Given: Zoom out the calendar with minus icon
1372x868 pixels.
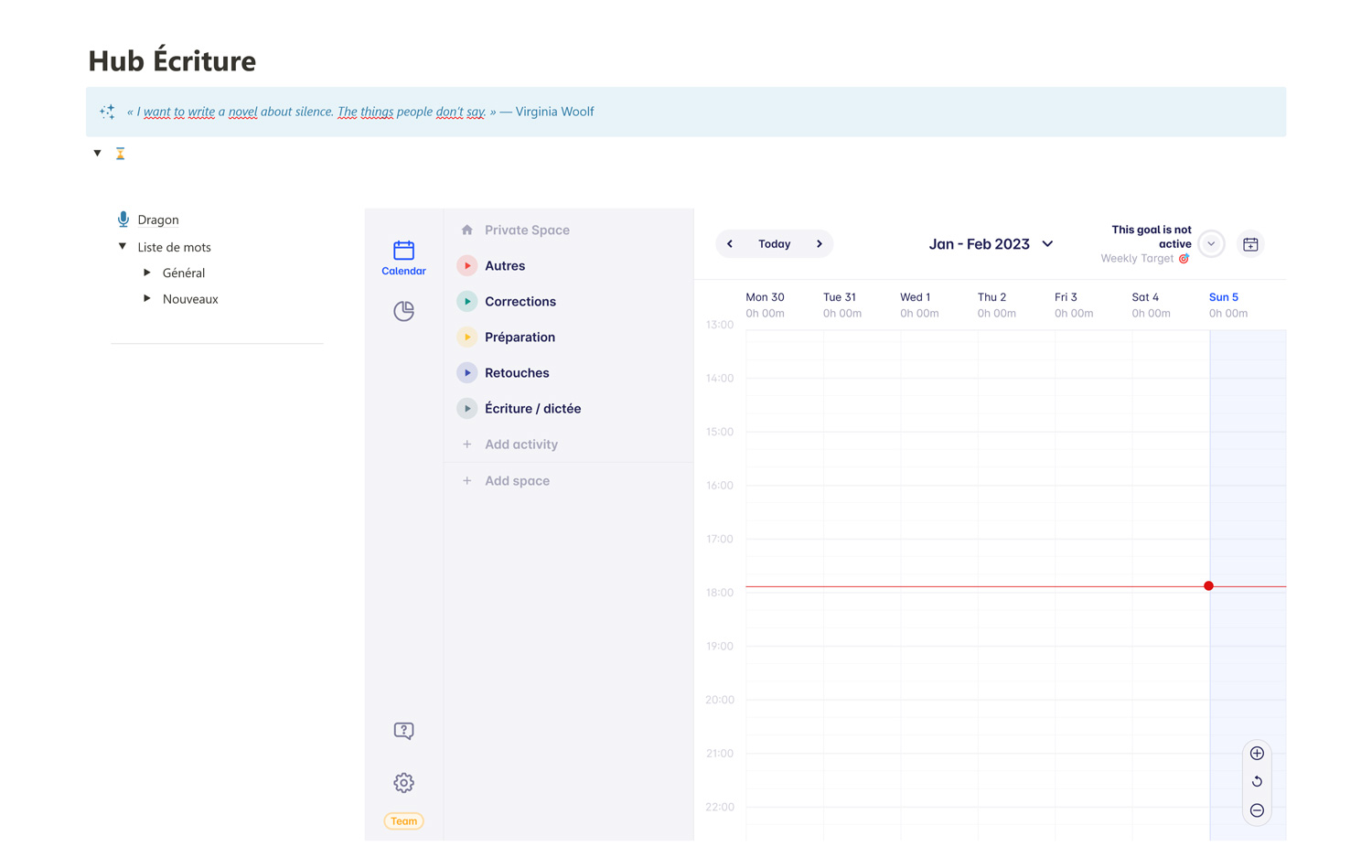Looking at the screenshot, I should click(x=1257, y=810).
